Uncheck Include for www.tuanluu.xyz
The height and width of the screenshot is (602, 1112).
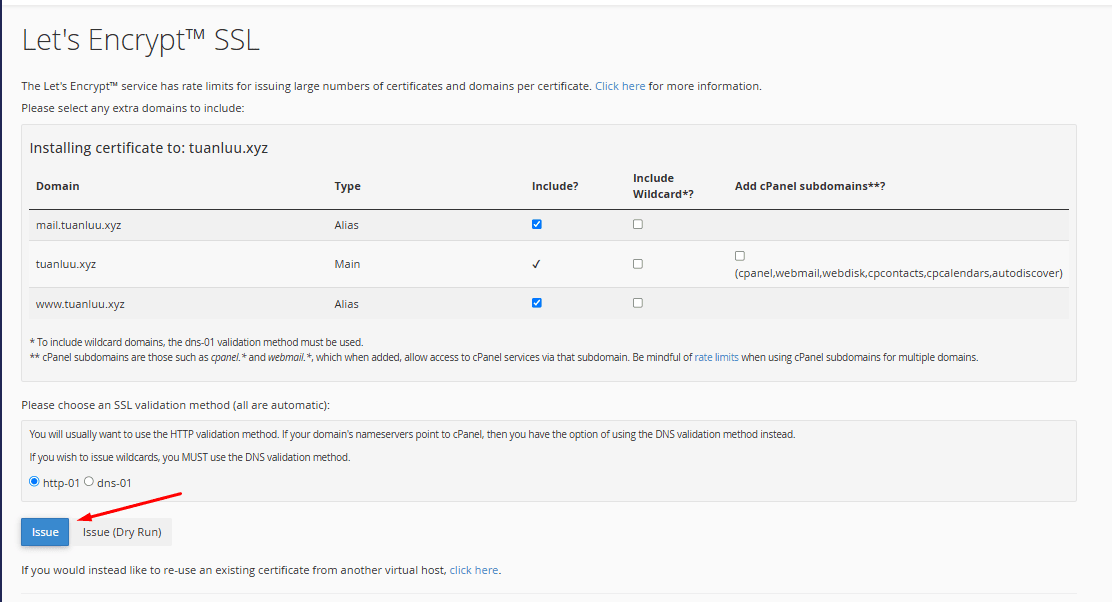click(x=537, y=303)
